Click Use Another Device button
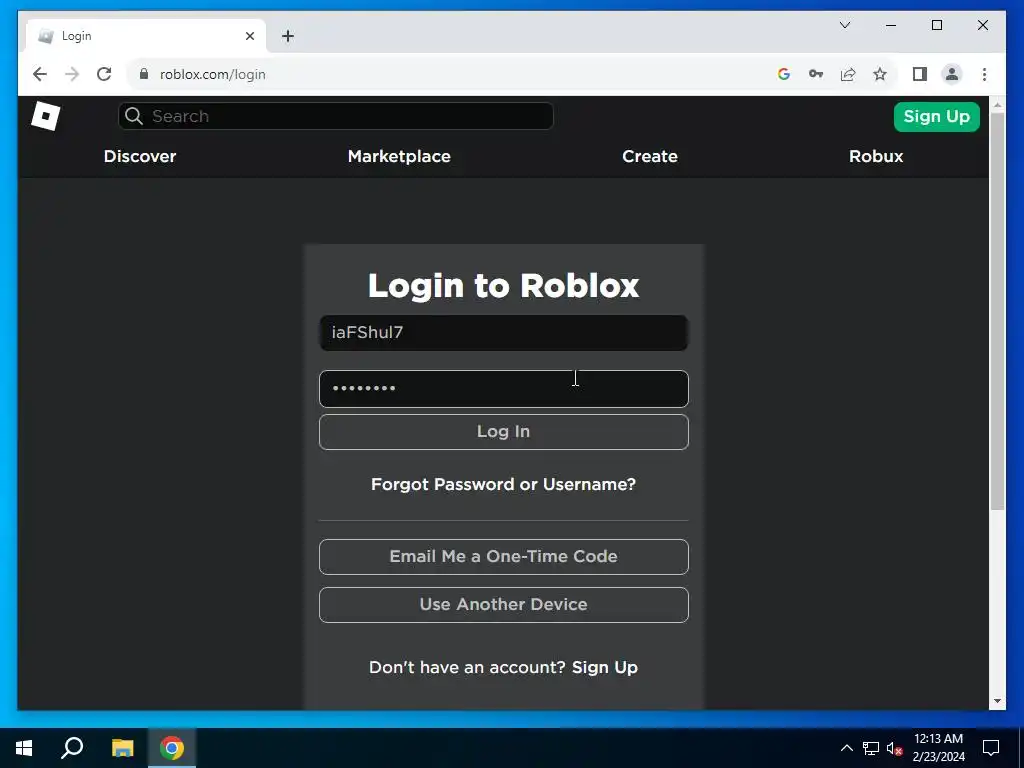Viewport: 1024px width, 768px height. point(504,605)
